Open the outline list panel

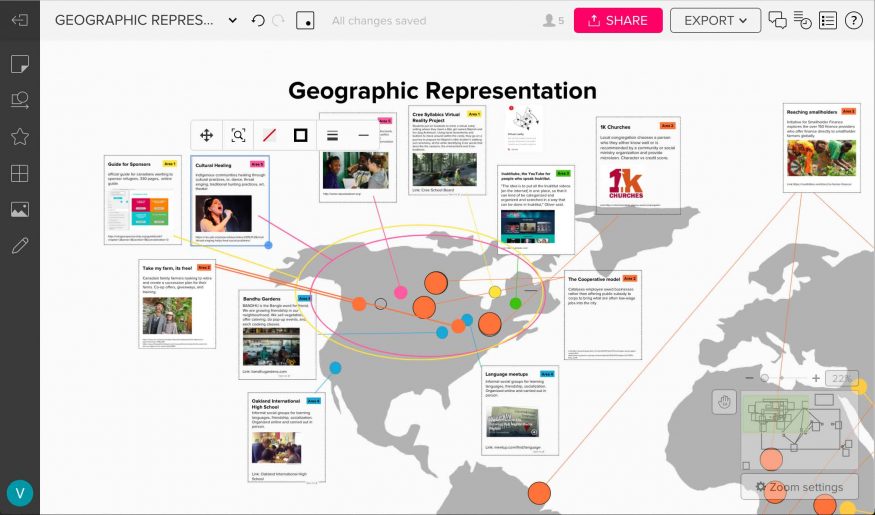[828, 20]
